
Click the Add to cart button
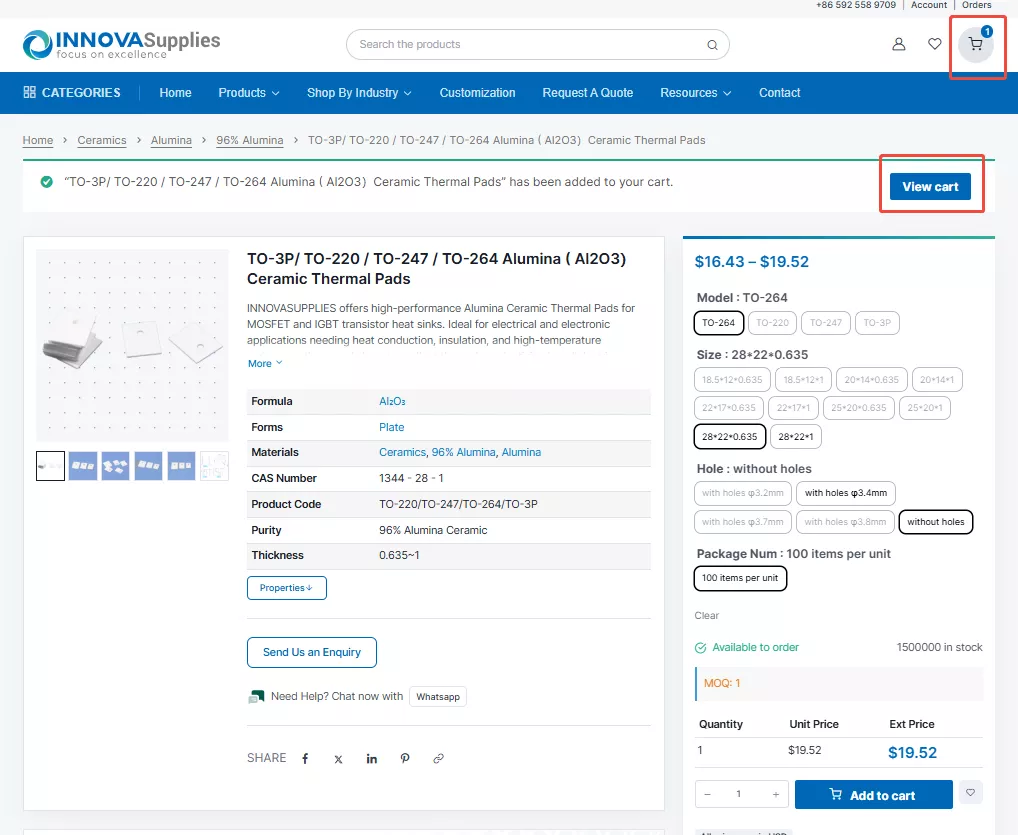(873, 795)
